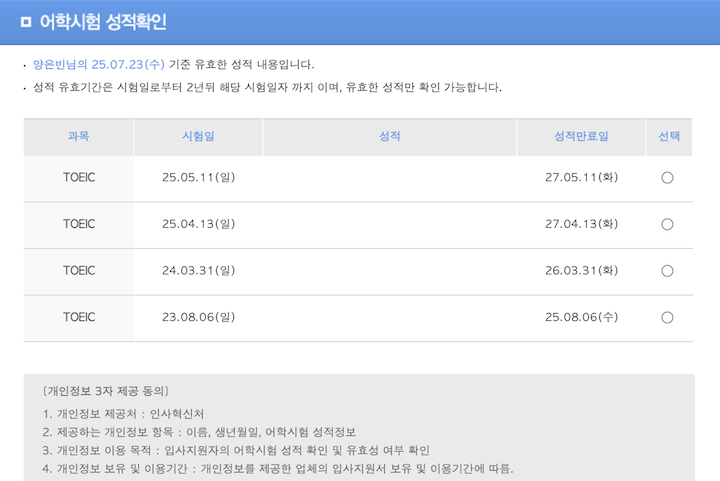
Task: Click TOEIC cell in the 24.03.31 row
Action: (79, 271)
